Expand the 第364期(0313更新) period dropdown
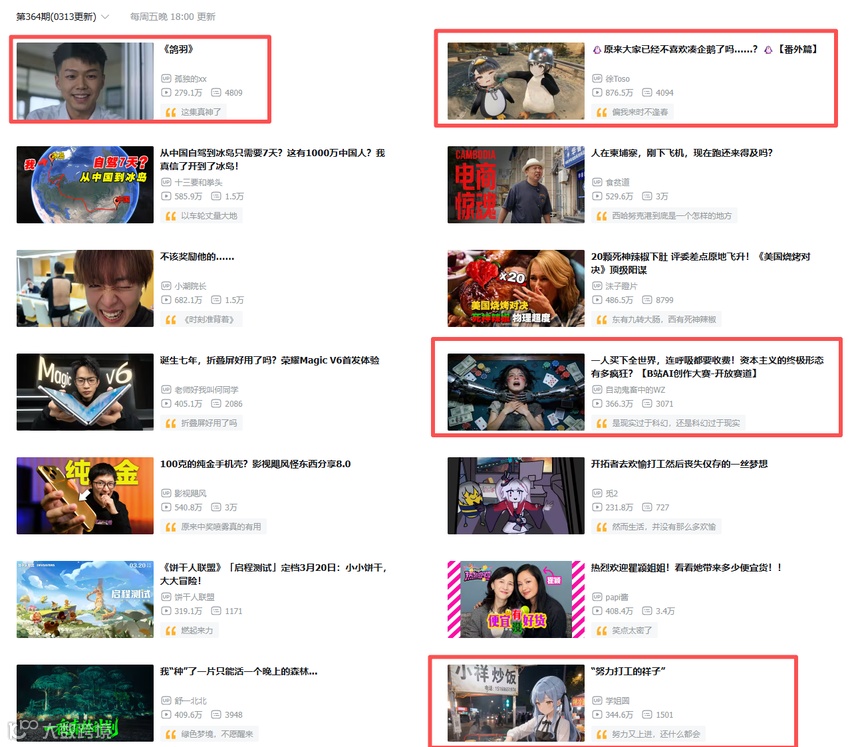The width and height of the screenshot is (850, 747). pos(62,17)
